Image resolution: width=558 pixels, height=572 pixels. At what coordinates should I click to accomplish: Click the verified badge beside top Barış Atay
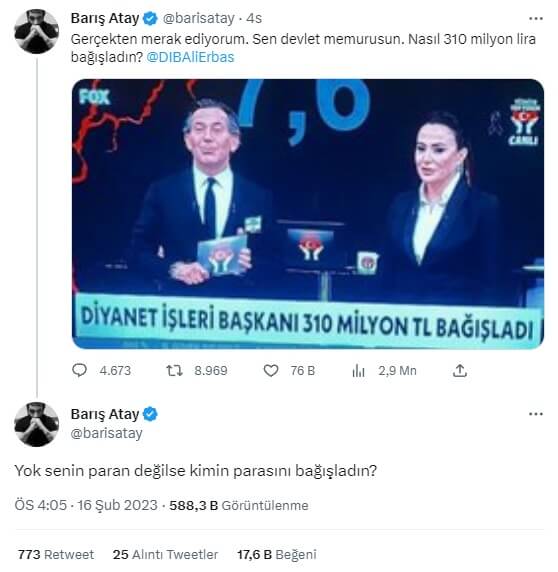pyautogui.click(x=150, y=18)
